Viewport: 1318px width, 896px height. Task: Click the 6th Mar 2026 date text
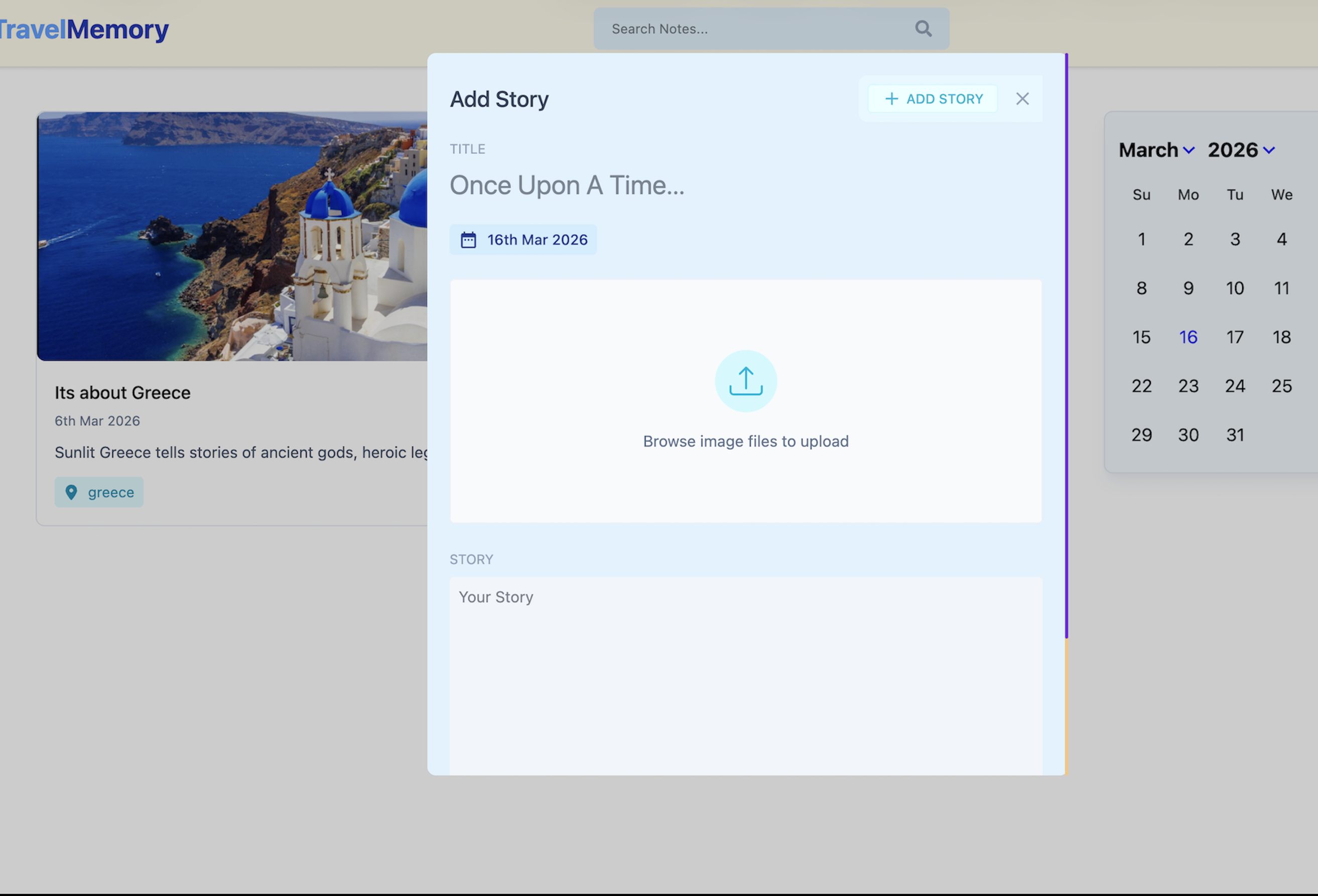tap(97, 421)
